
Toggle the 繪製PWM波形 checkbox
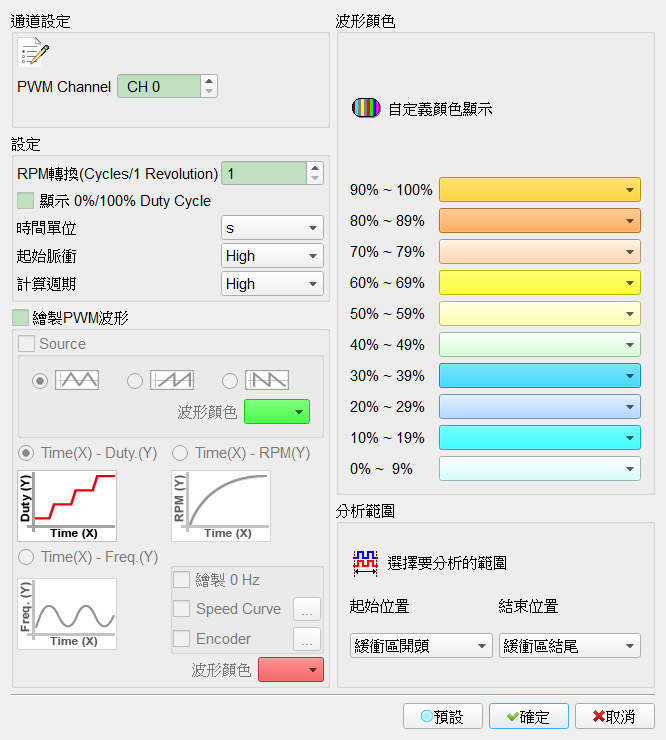20,318
